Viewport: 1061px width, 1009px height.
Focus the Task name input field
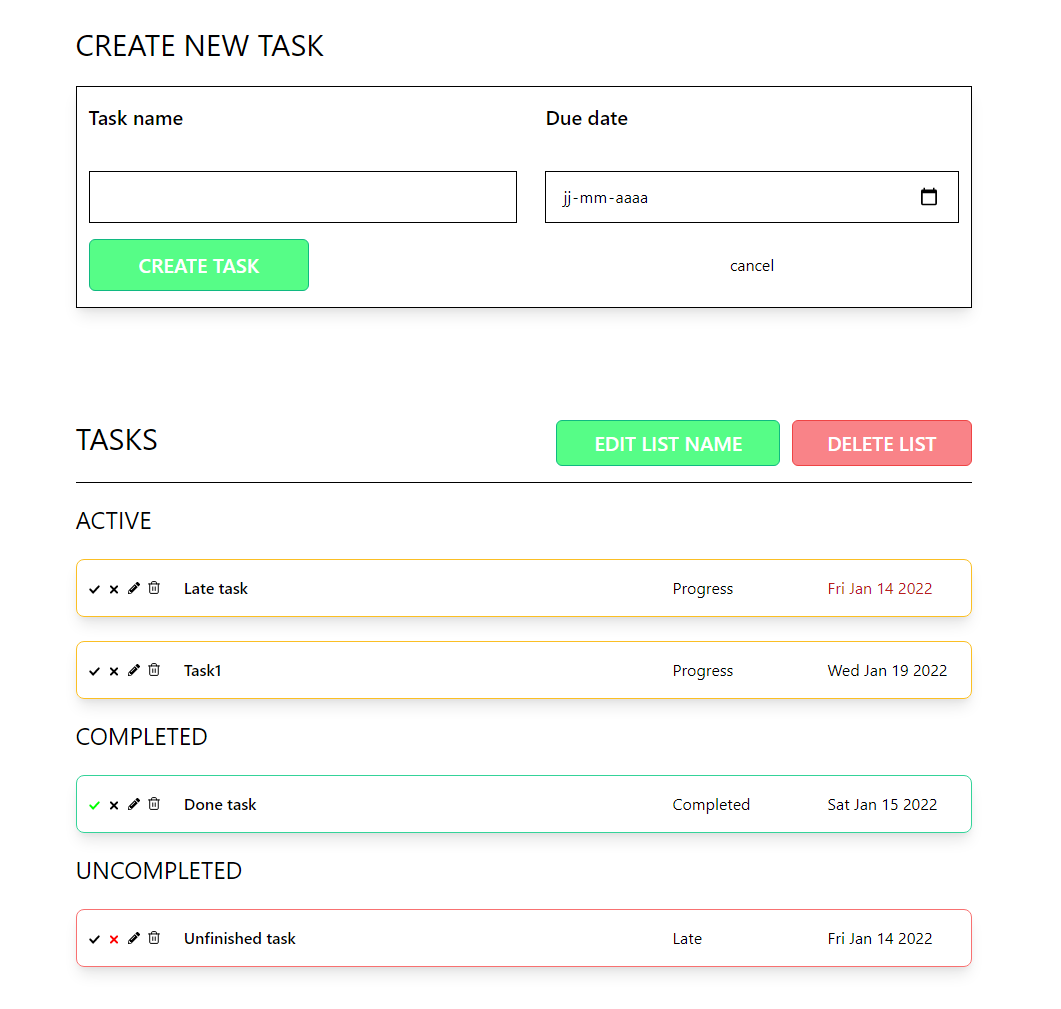point(303,197)
